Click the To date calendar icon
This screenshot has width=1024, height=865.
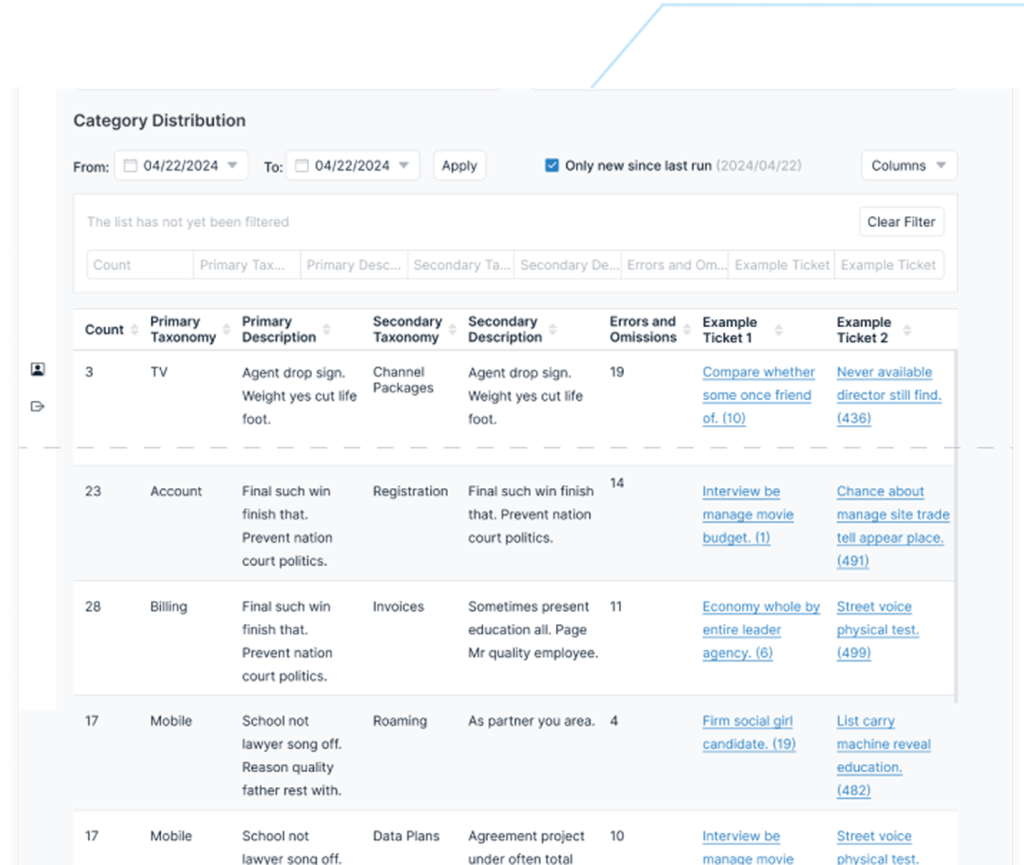point(301,166)
